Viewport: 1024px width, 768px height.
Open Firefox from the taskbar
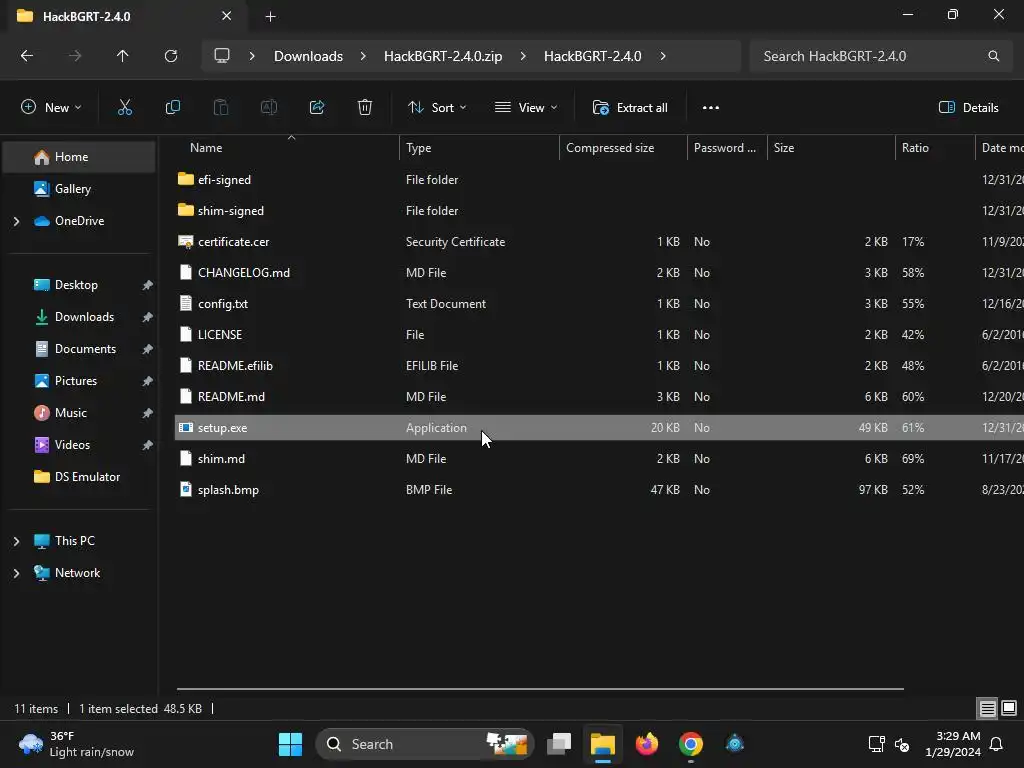(647, 744)
